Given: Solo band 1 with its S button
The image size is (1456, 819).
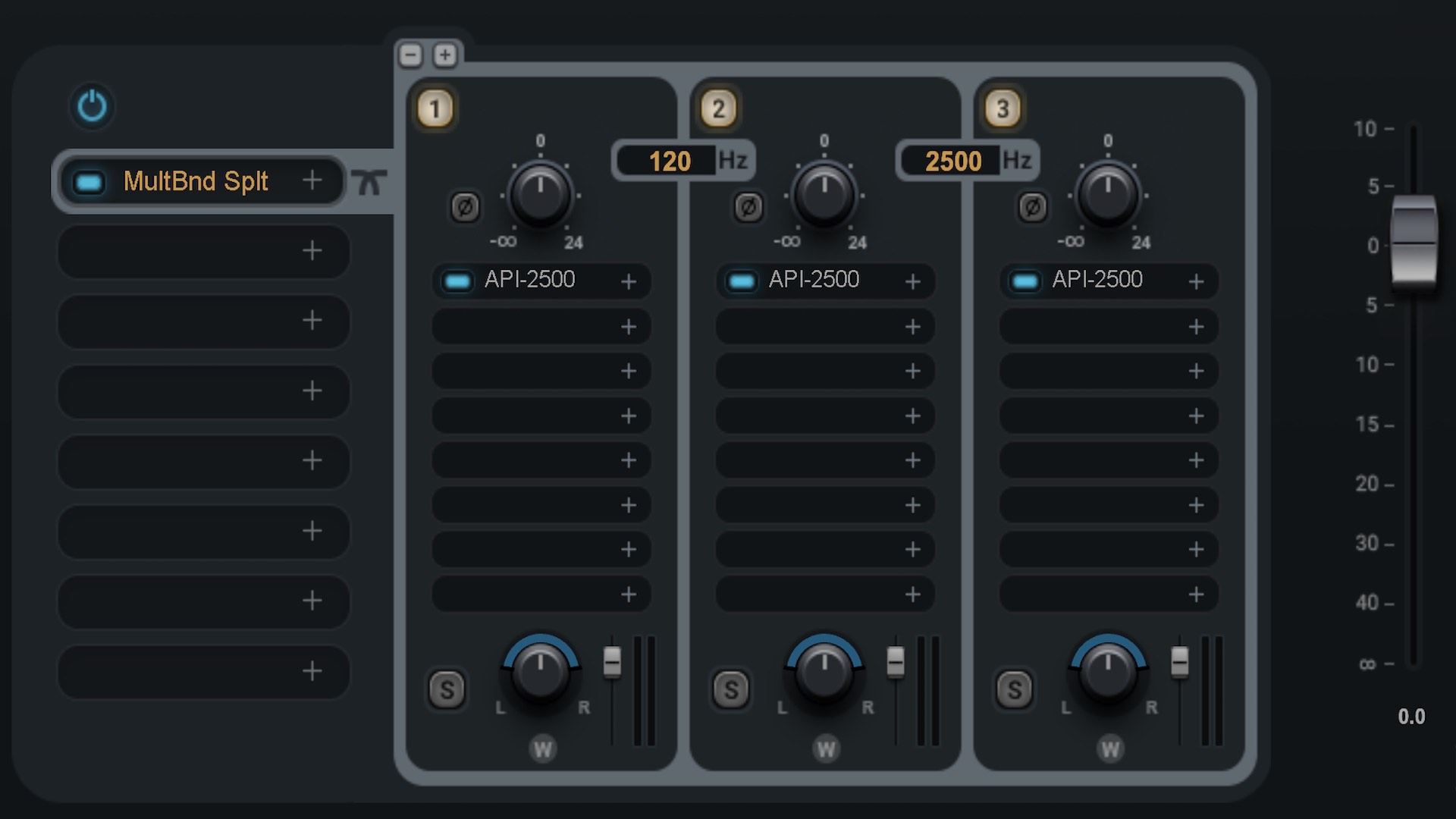Looking at the screenshot, I should click(x=447, y=690).
